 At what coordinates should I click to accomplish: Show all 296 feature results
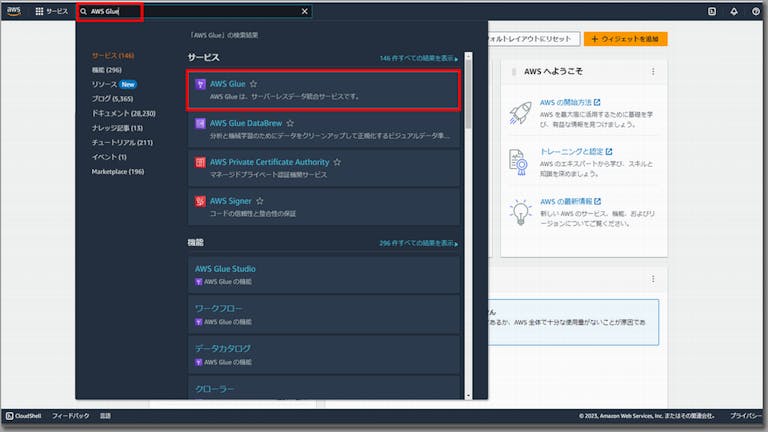[419, 243]
